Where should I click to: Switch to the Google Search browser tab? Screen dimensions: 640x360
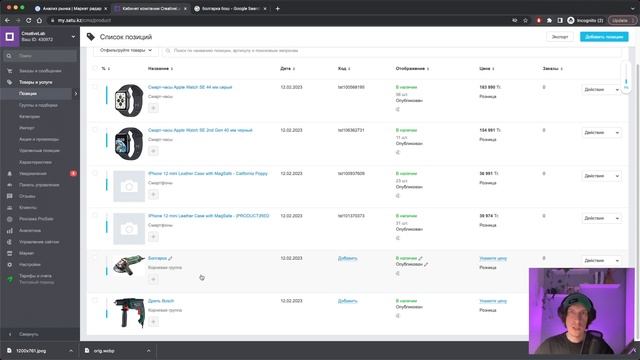click(x=230, y=9)
